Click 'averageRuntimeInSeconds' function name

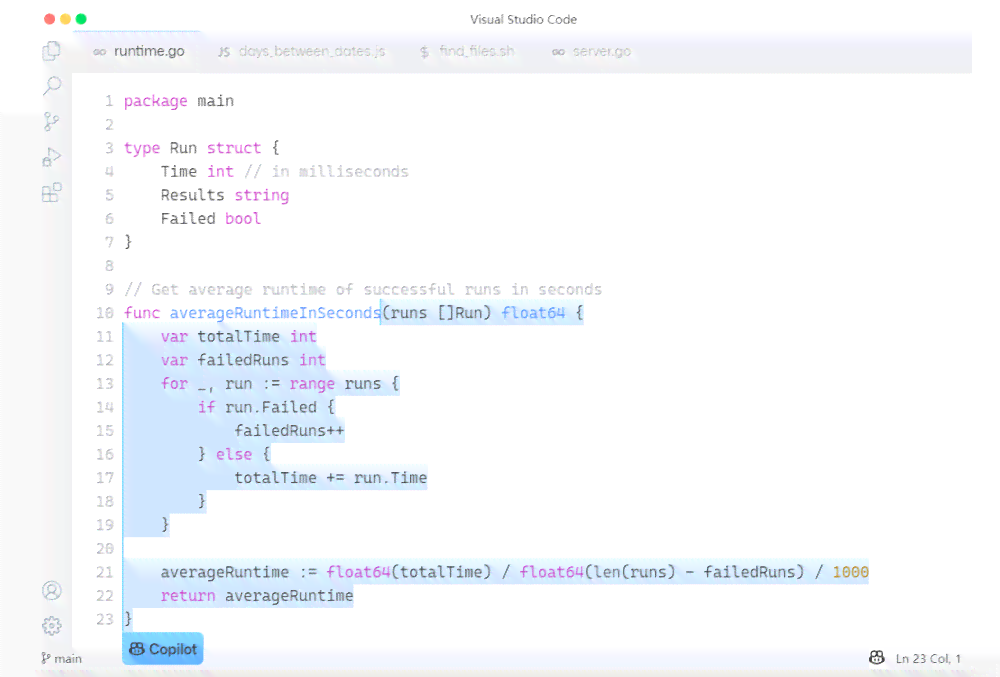(275, 313)
